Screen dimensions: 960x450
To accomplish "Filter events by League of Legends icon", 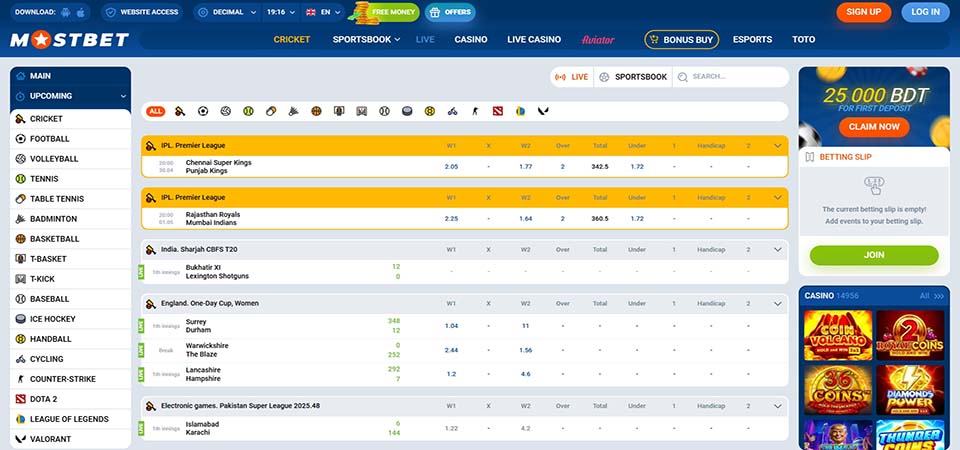I will pos(520,111).
